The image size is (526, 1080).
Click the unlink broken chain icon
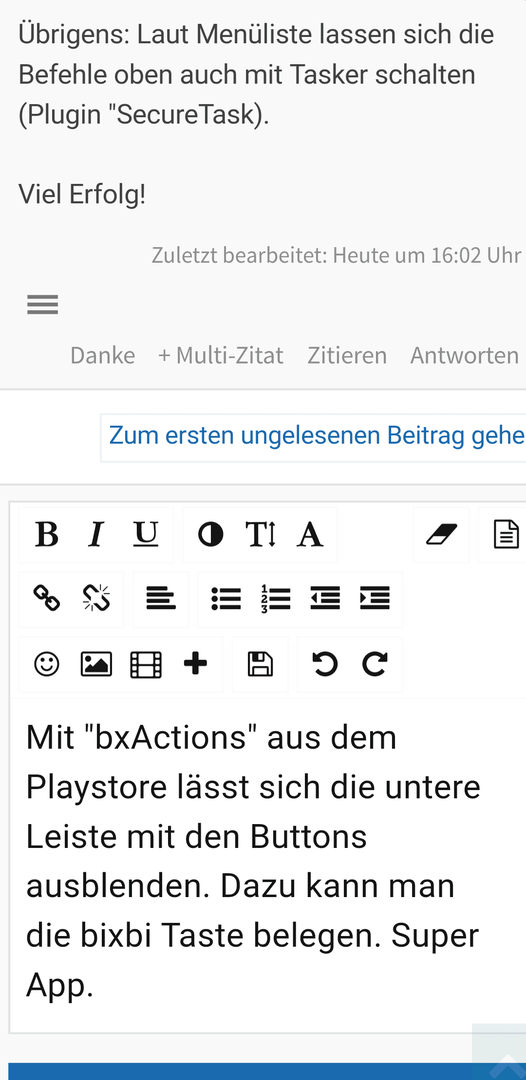tap(96, 599)
